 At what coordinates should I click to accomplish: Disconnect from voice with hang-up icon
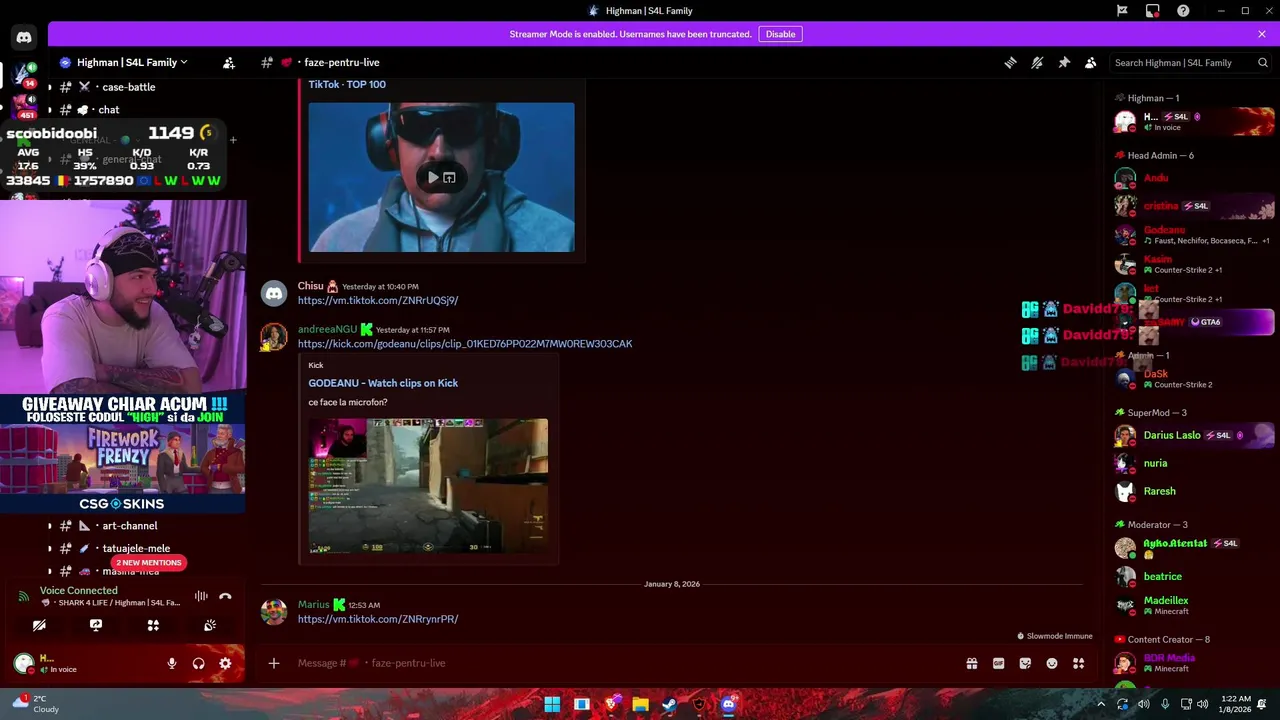pos(226,596)
